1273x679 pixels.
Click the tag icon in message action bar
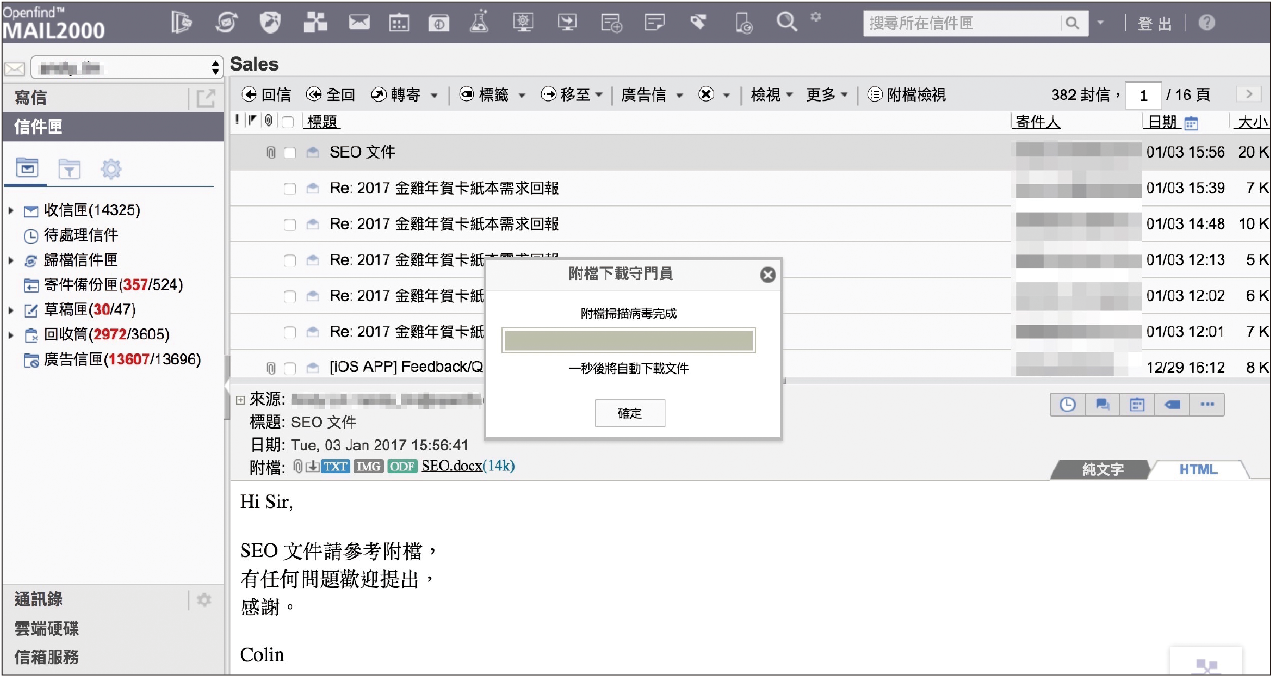(x=1172, y=405)
